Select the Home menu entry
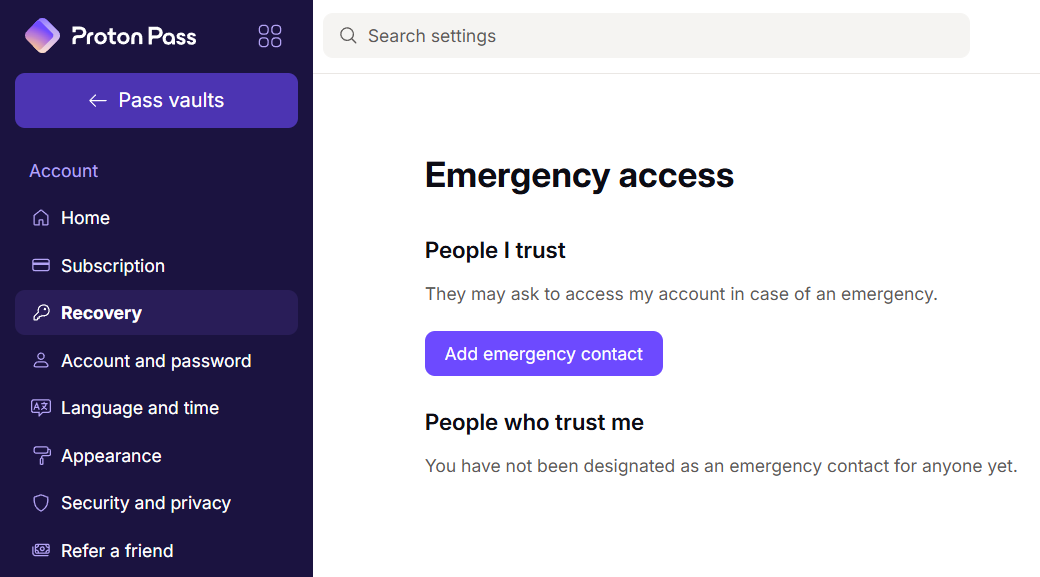 [85, 217]
